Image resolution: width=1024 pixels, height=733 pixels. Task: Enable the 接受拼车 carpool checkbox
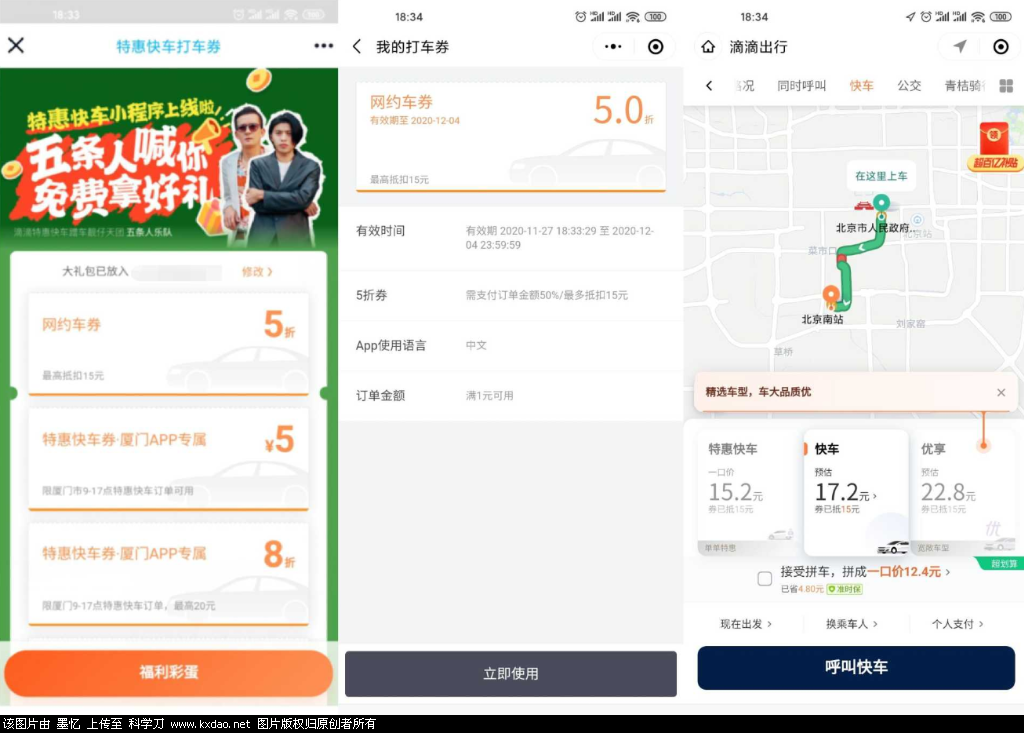point(765,578)
